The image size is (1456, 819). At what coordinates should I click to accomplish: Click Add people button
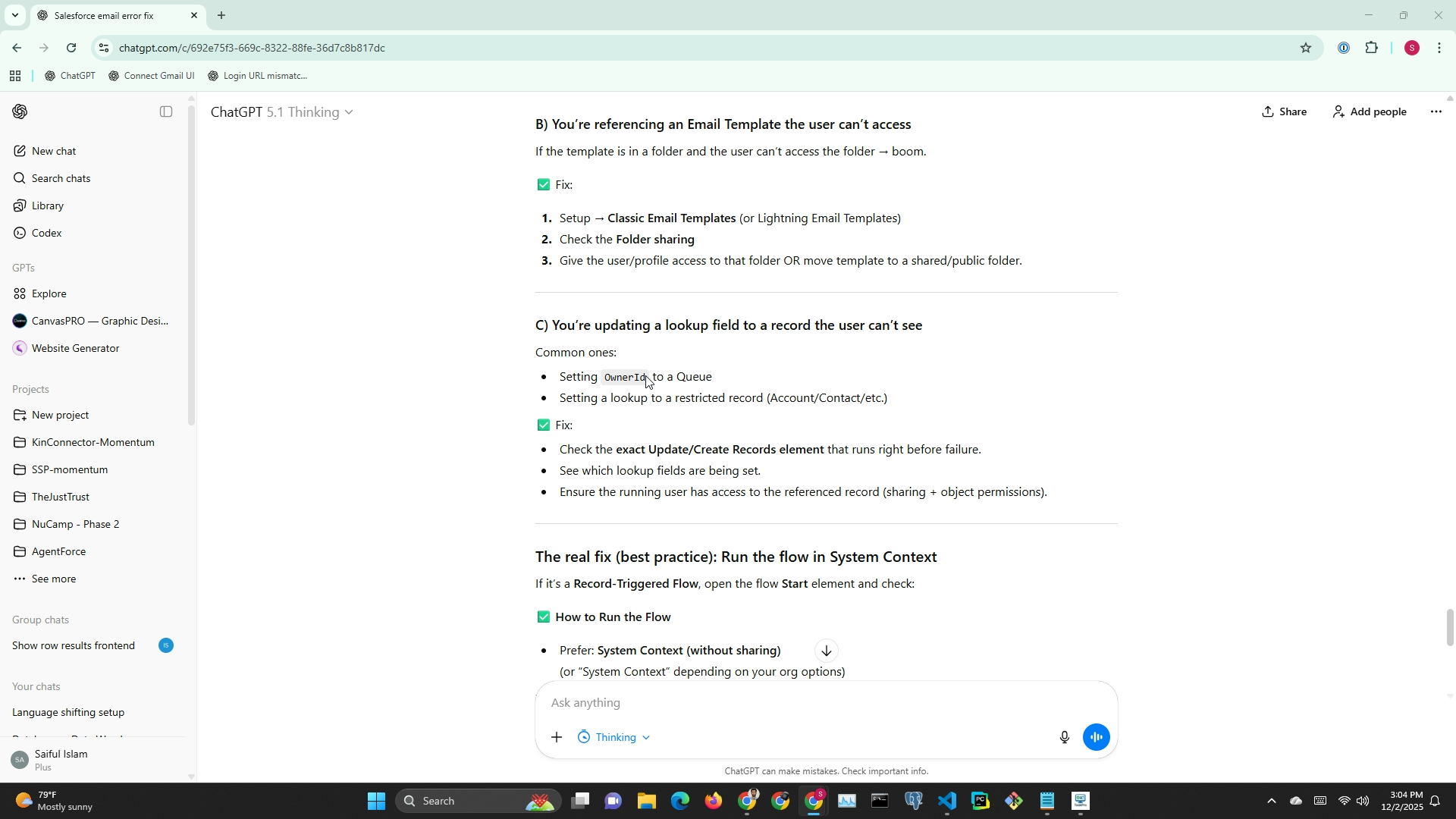(1370, 112)
